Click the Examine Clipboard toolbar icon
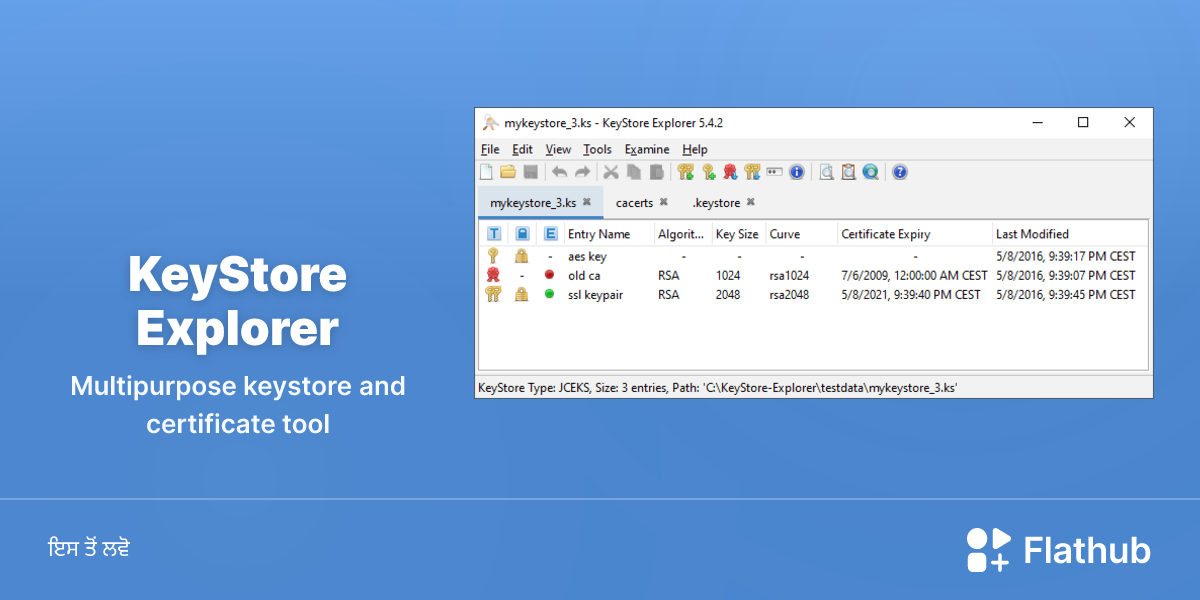Screen dimensions: 1200x600 pos(848,172)
